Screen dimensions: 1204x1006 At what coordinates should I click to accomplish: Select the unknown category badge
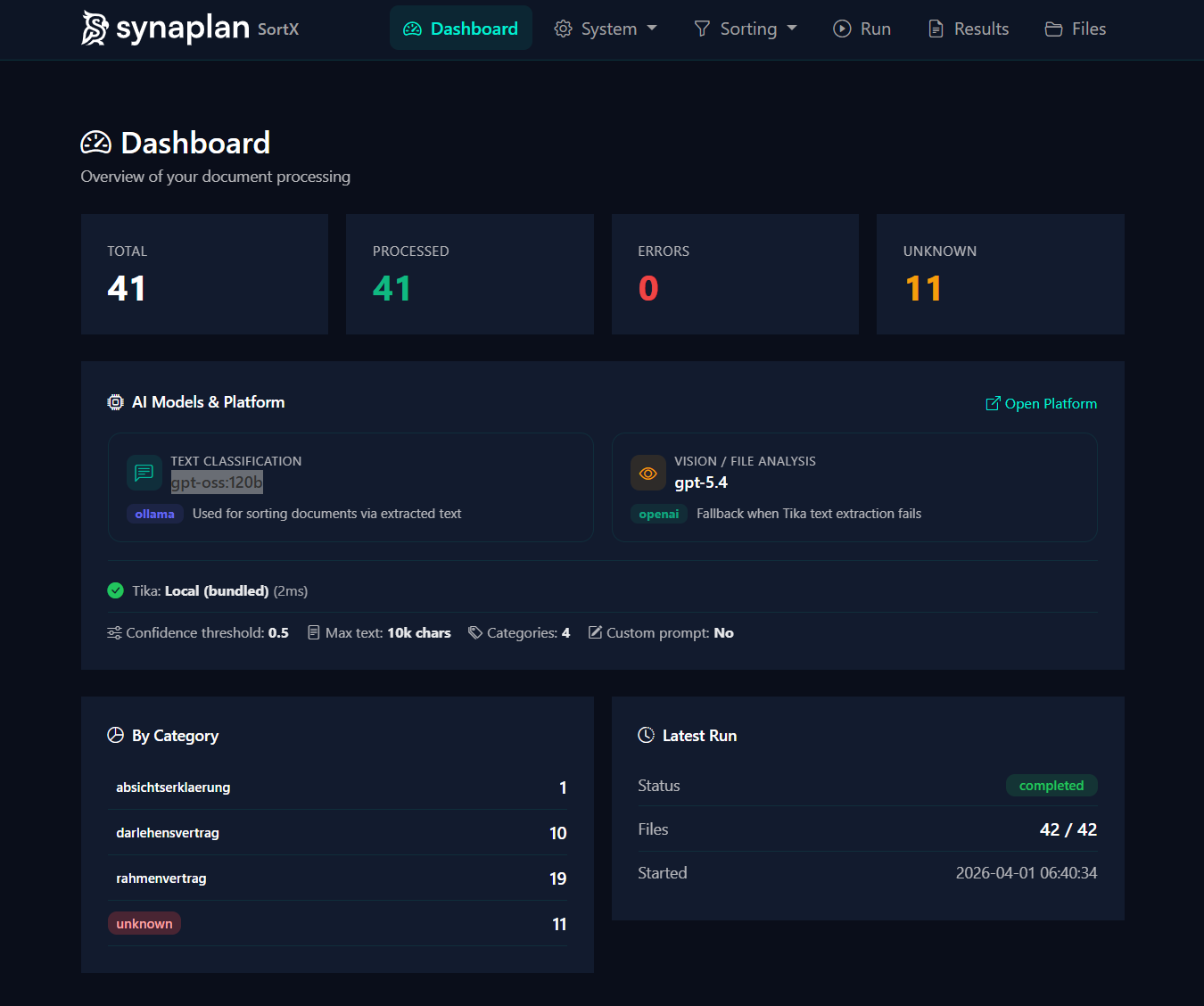click(x=144, y=923)
